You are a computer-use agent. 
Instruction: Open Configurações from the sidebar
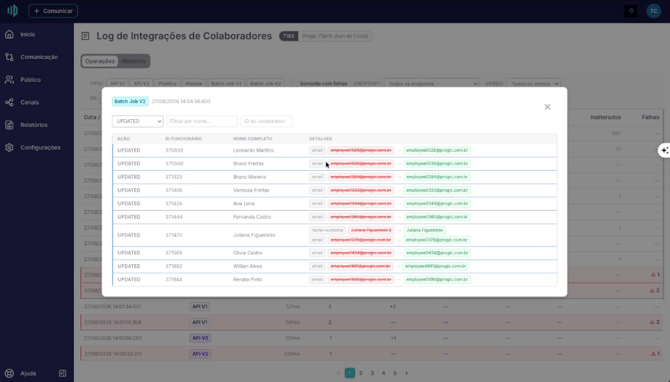pyautogui.click(x=40, y=147)
